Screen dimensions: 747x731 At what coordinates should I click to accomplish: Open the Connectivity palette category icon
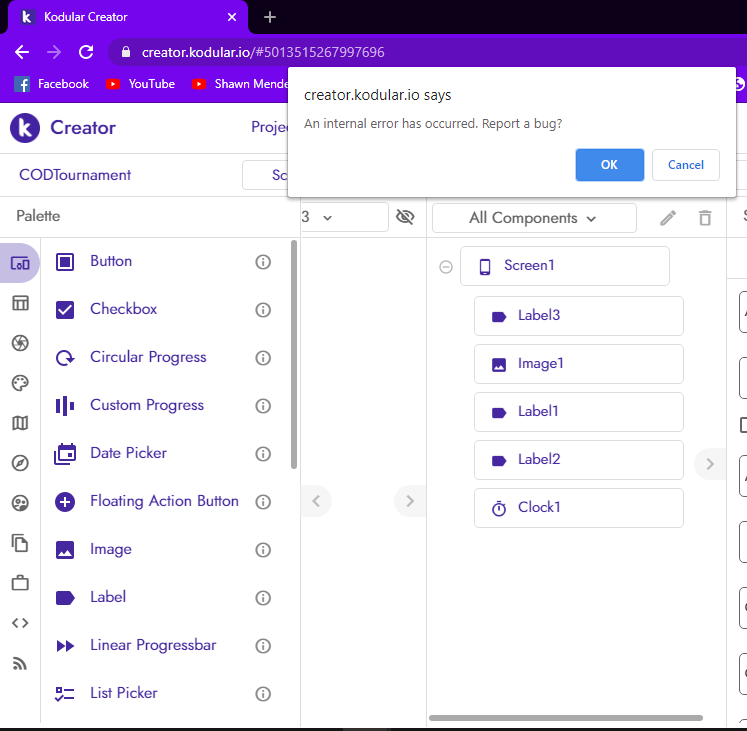point(20,663)
